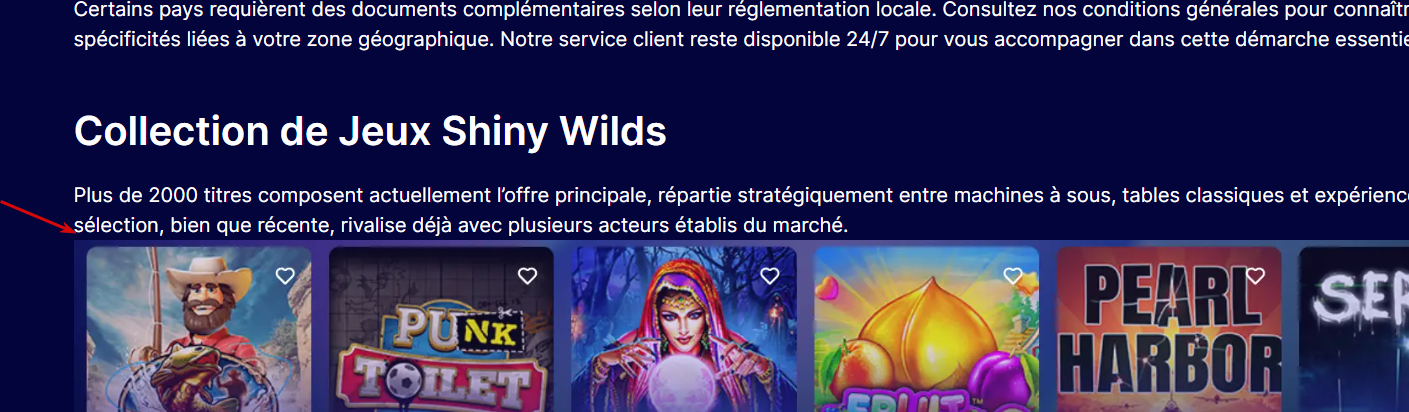1409x412 pixels.
Task: Favorite the fisherman cowboy game with its heart
Action: (285, 276)
